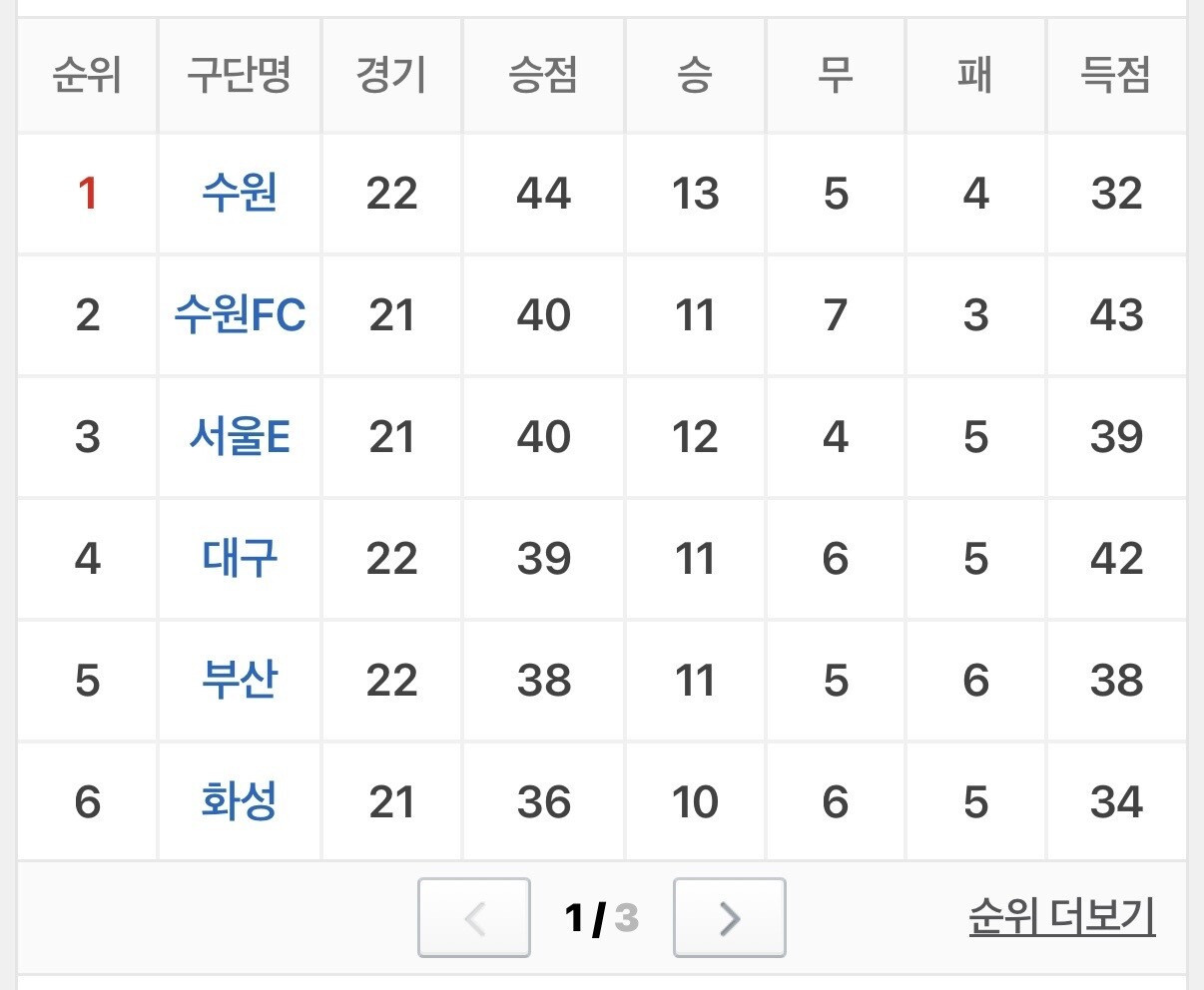Select the 경기 column header
This screenshot has width=1204, height=990.
pyautogui.click(x=391, y=75)
